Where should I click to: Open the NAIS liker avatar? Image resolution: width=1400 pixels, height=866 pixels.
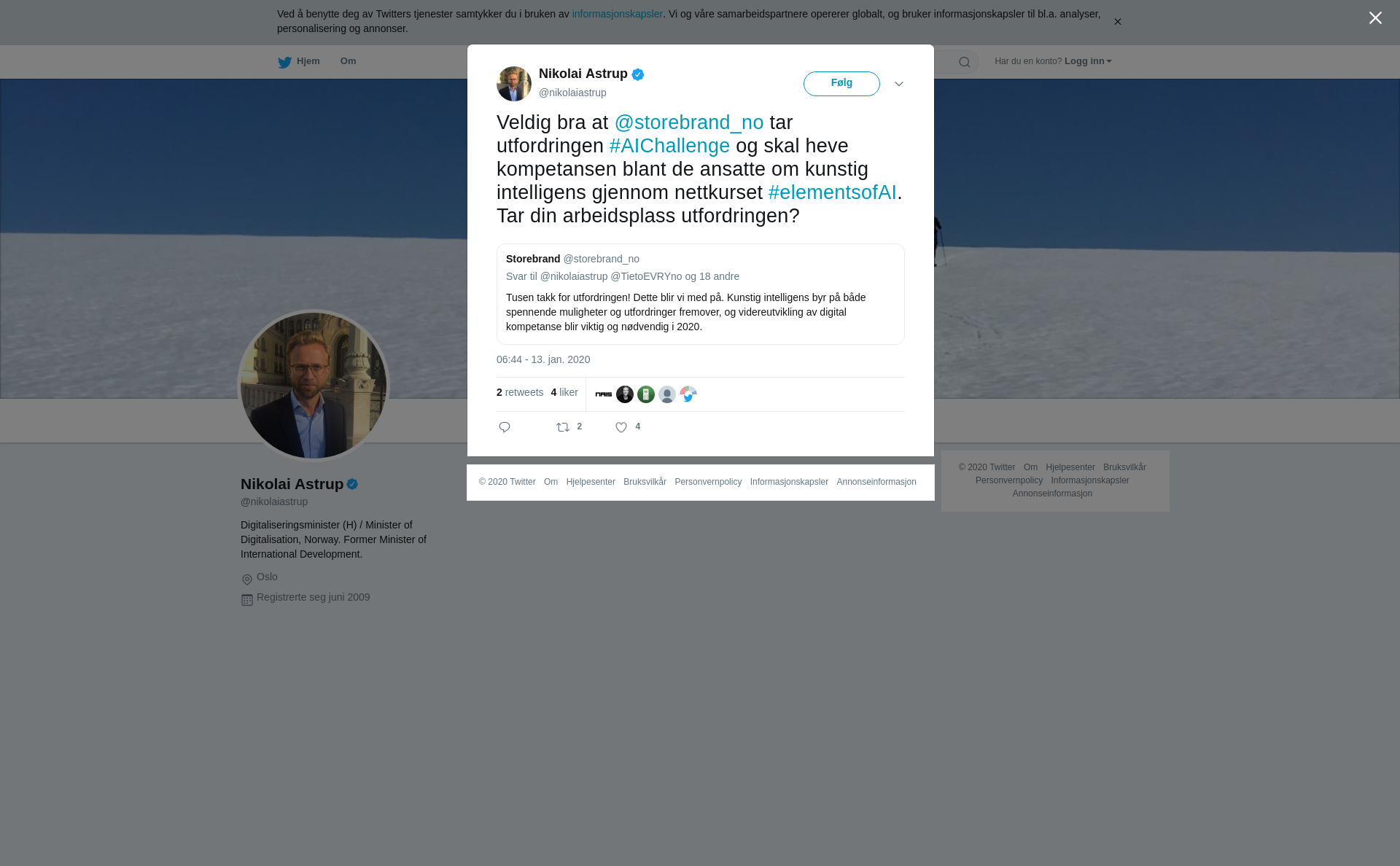click(x=604, y=394)
